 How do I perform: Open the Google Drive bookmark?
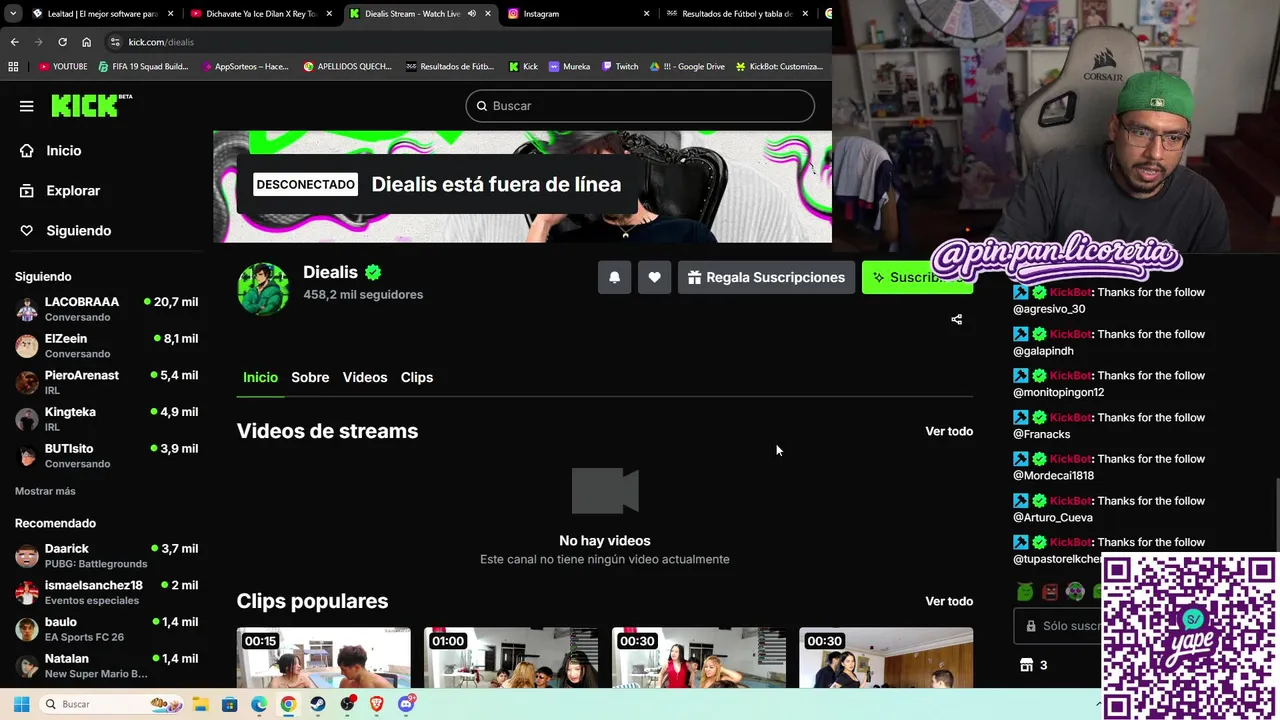(x=687, y=67)
